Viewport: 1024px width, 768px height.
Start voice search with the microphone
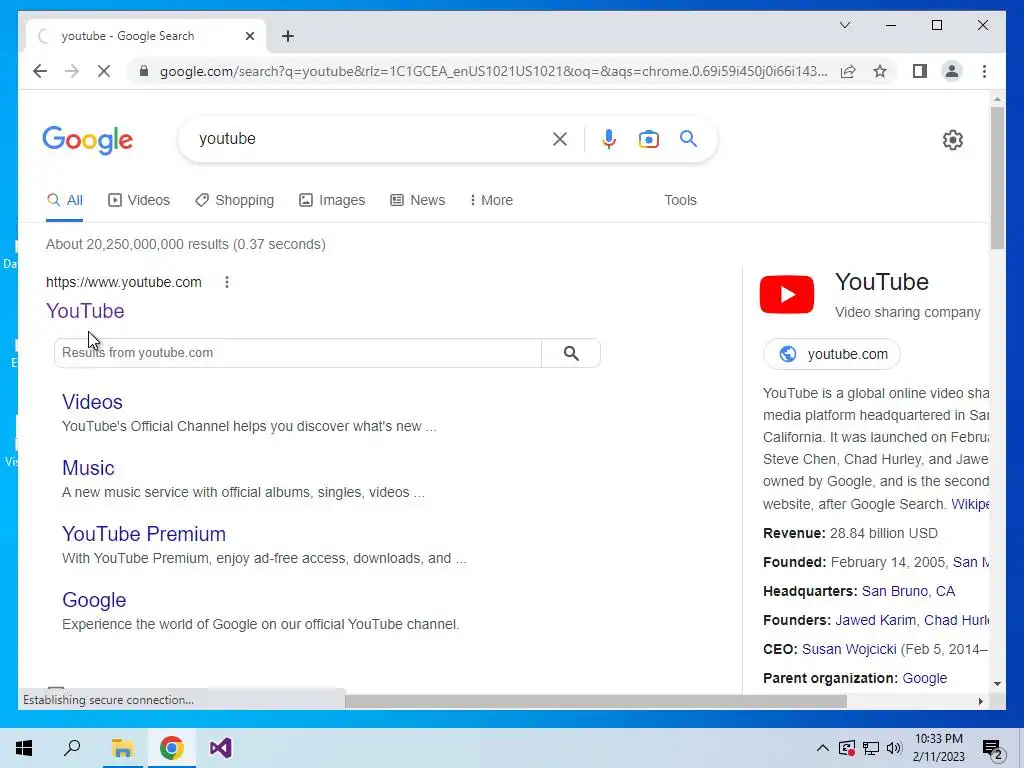(x=609, y=139)
